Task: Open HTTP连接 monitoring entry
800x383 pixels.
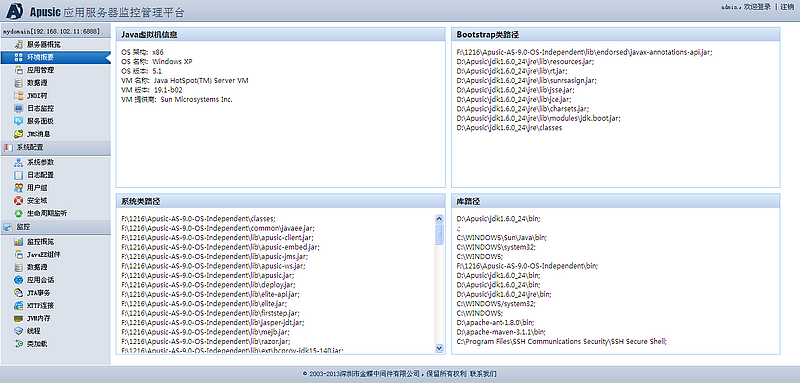Action: tap(40, 305)
